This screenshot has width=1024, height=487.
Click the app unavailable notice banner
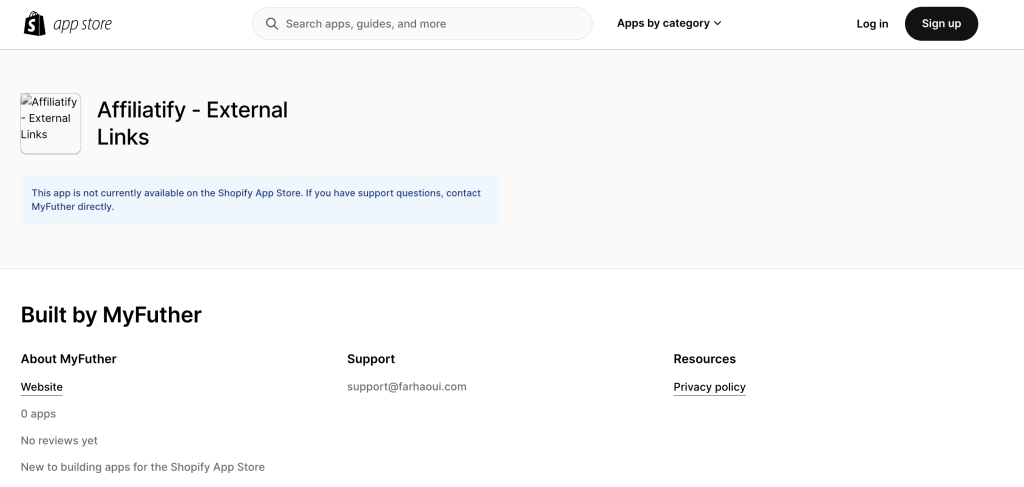coord(260,200)
